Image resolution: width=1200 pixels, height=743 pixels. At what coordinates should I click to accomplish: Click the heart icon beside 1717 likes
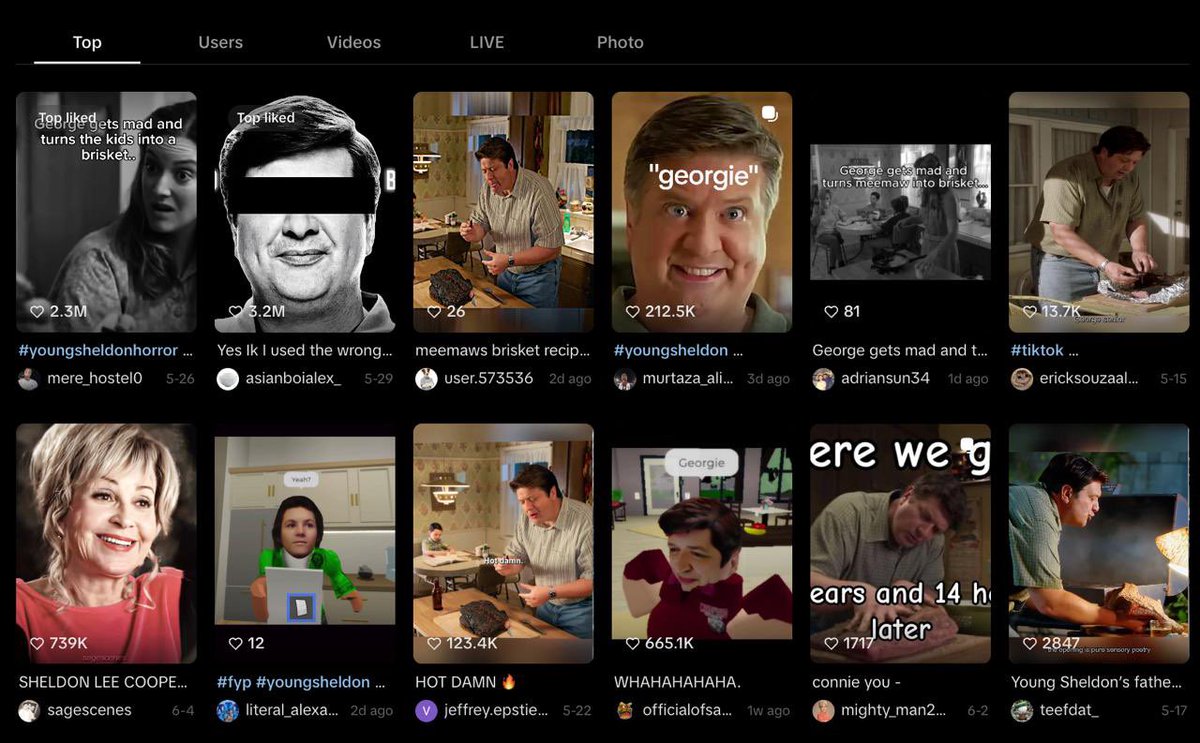pyautogui.click(x=831, y=643)
